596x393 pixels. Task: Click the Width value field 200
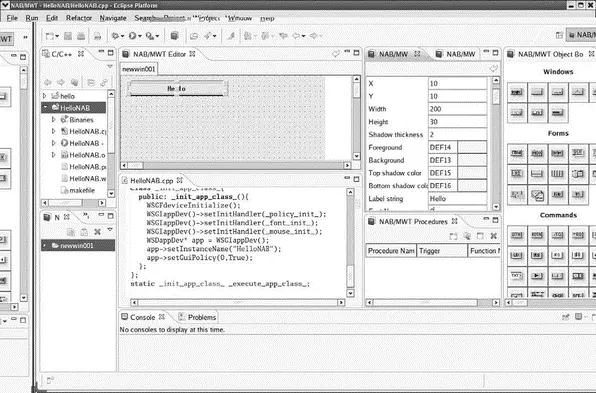457,109
